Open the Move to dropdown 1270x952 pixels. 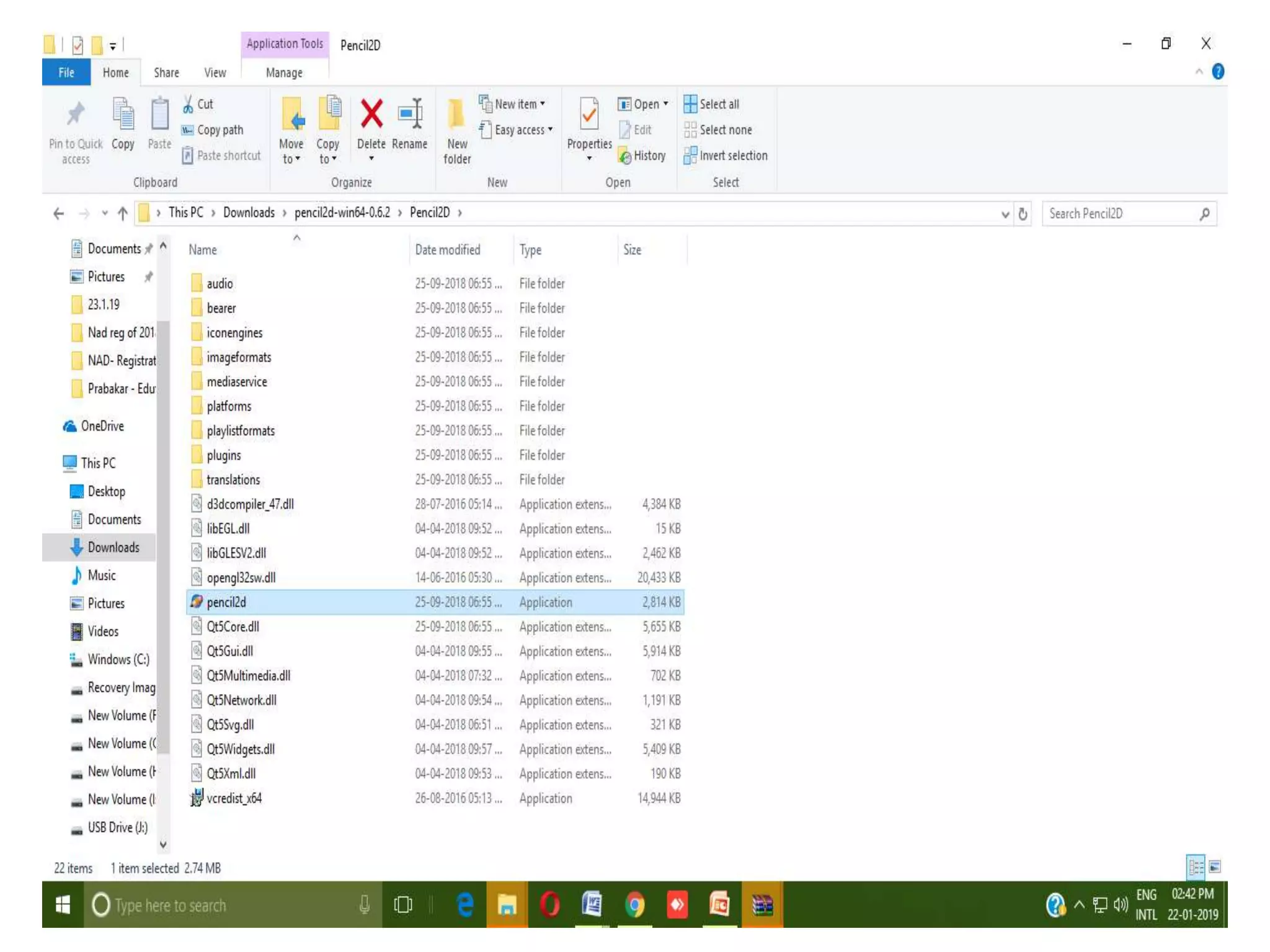click(x=291, y=151)
